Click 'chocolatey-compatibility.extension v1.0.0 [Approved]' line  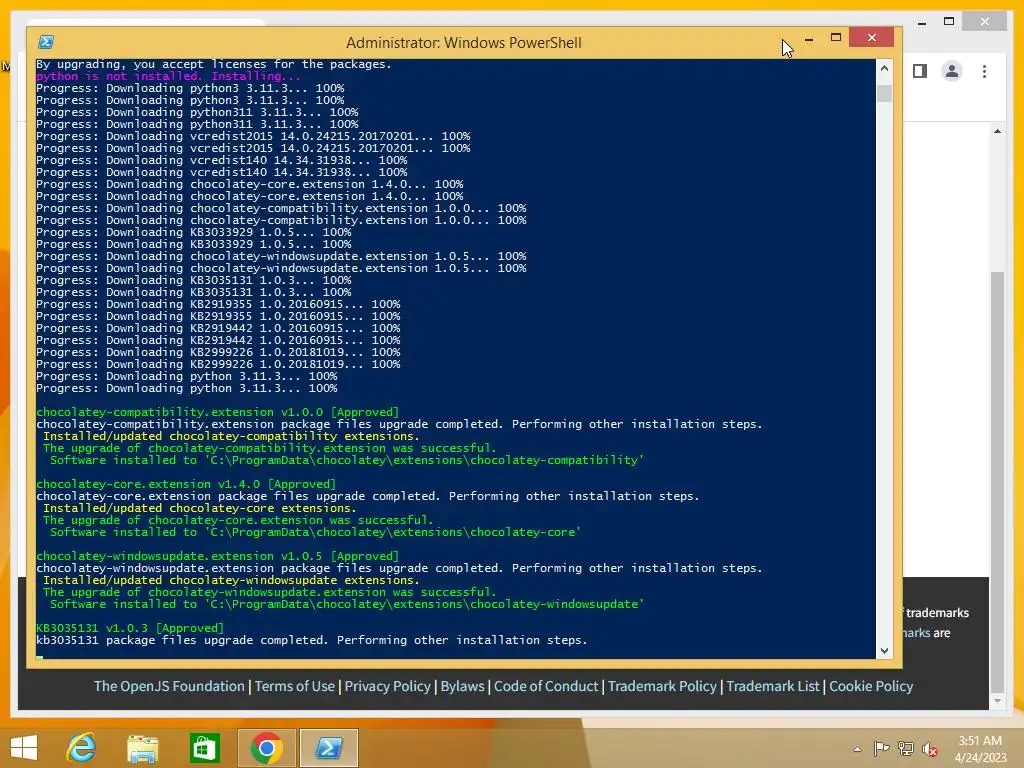tap(217, 412)
